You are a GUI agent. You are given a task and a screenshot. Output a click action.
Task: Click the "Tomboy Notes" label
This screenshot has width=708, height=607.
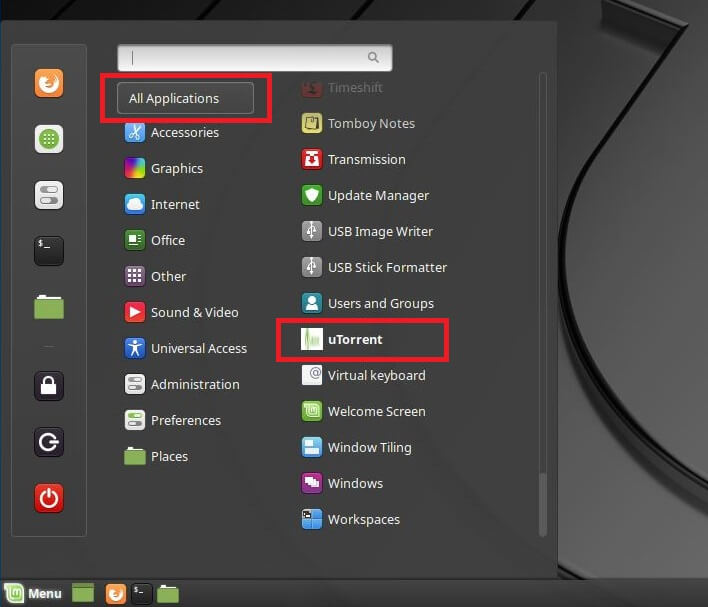[x=371, y=124]
